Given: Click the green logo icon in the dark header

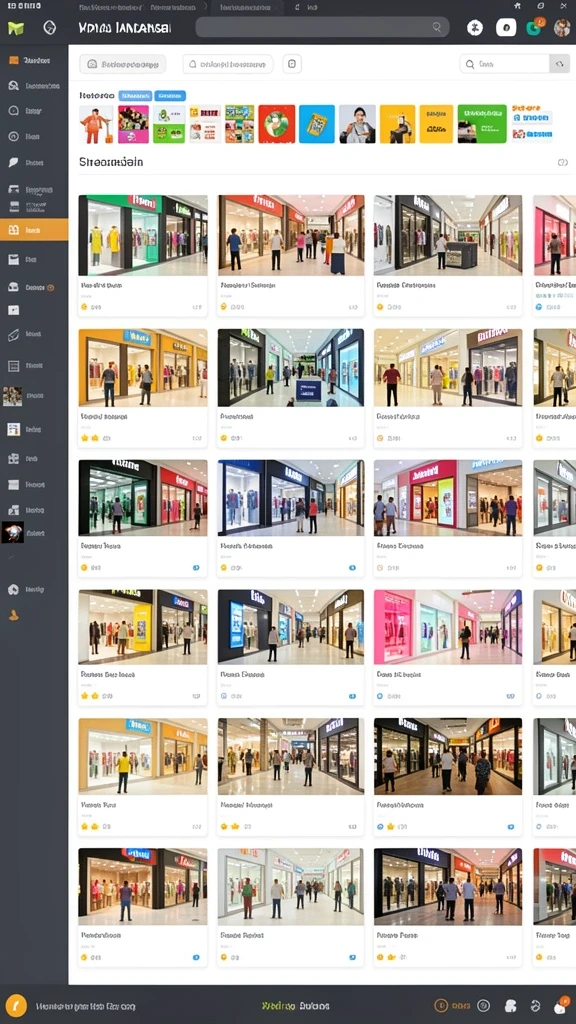Looking at the screenshot, I should [16, 28].
